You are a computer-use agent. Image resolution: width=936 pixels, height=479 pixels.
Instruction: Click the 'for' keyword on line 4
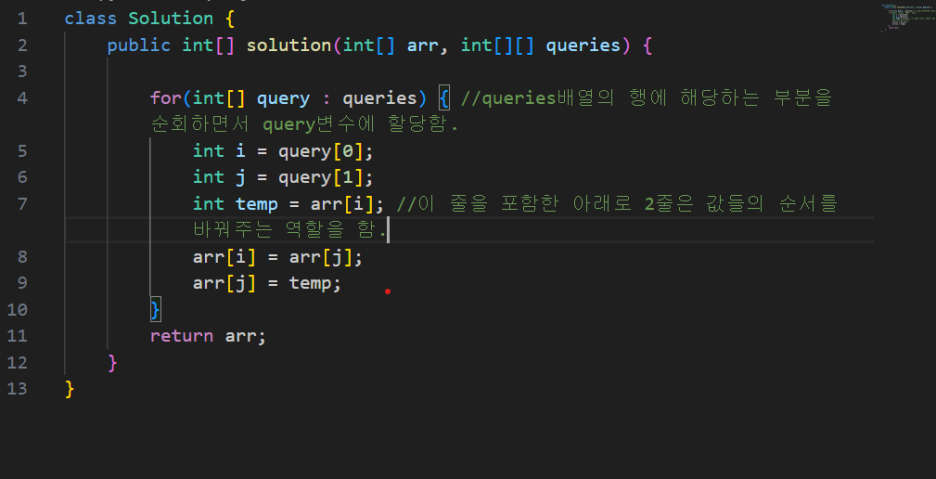(x=166, y=98)
